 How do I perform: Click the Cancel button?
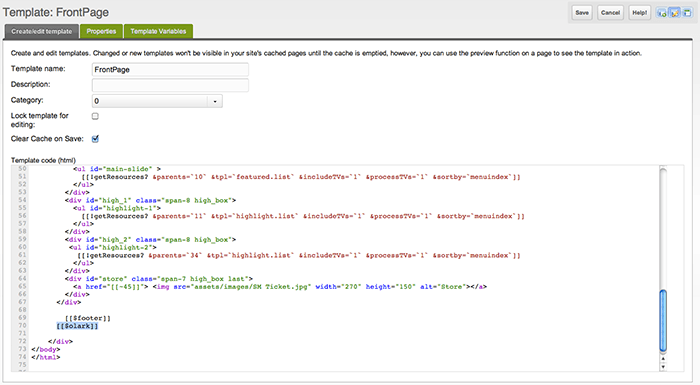(610, 13)
